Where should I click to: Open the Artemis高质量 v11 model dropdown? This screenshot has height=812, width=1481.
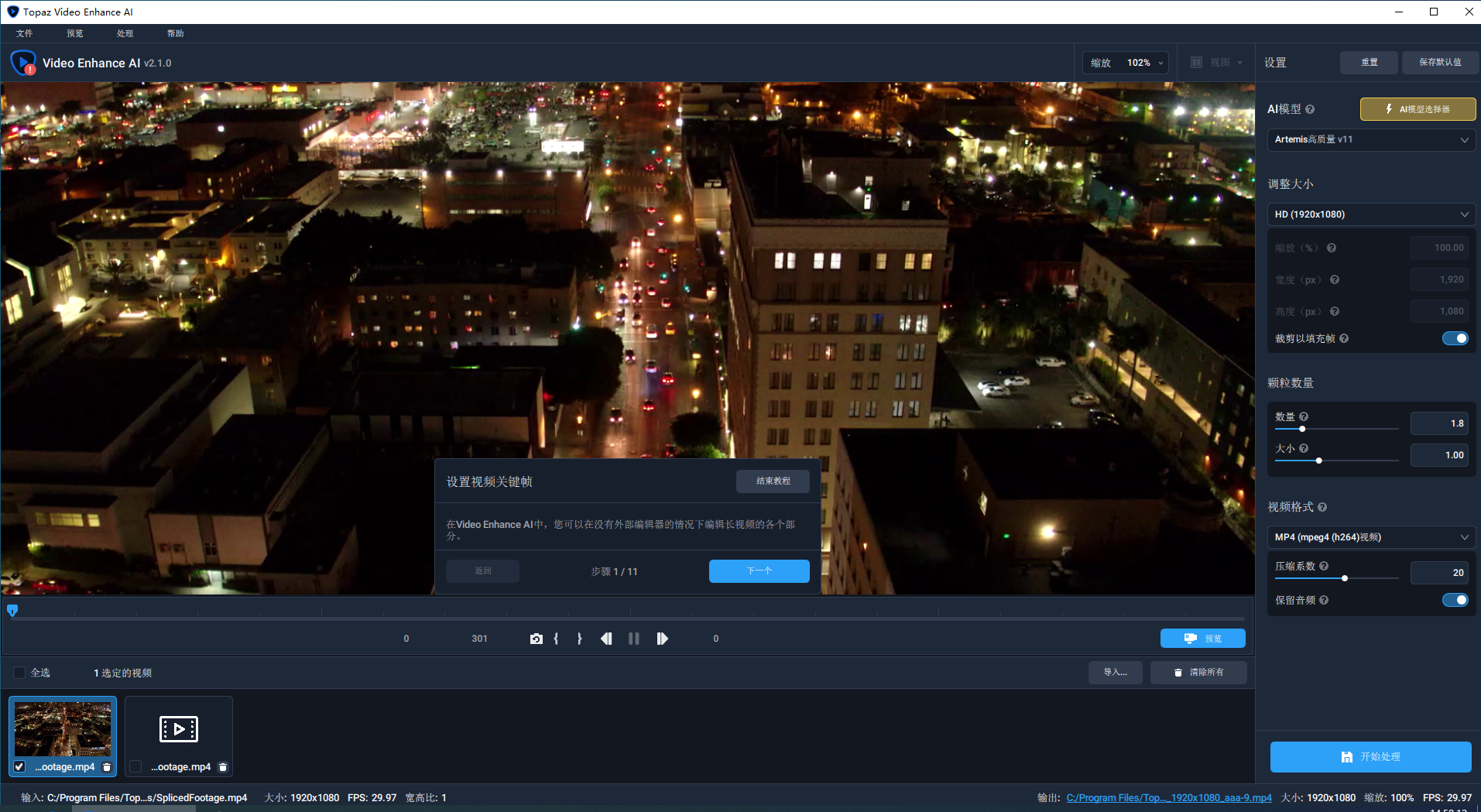1371,139
